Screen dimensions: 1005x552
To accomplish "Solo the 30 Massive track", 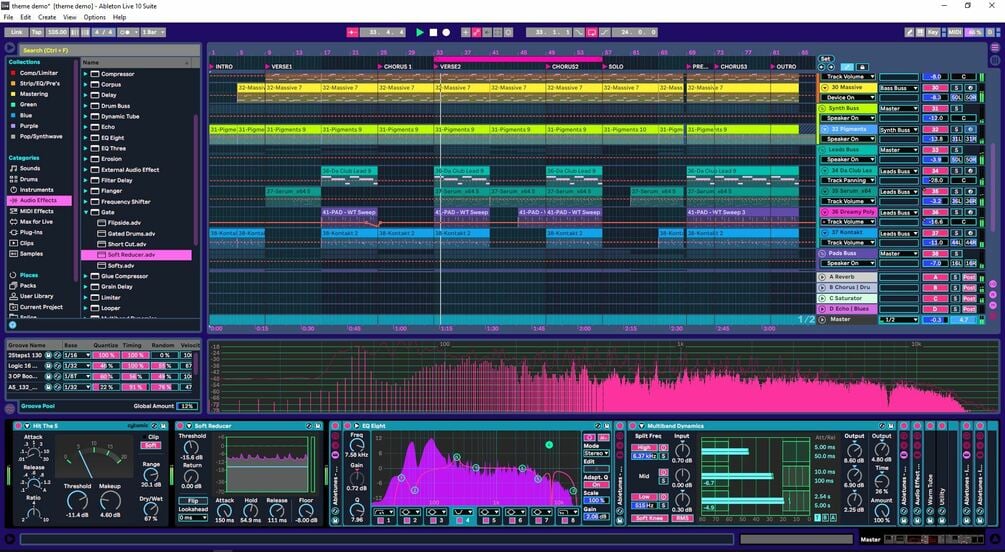I will click(956, 88).
